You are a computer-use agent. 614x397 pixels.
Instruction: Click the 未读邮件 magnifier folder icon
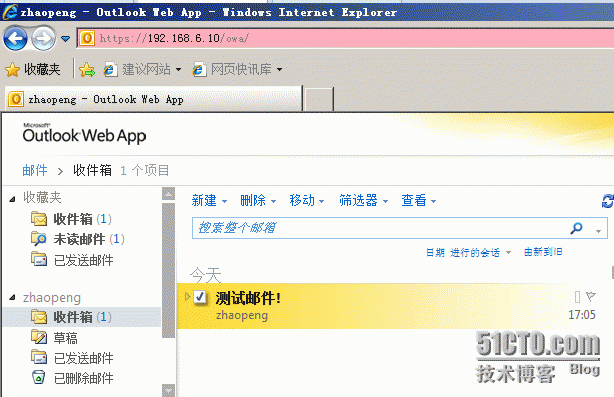click(x=39, y=238)
